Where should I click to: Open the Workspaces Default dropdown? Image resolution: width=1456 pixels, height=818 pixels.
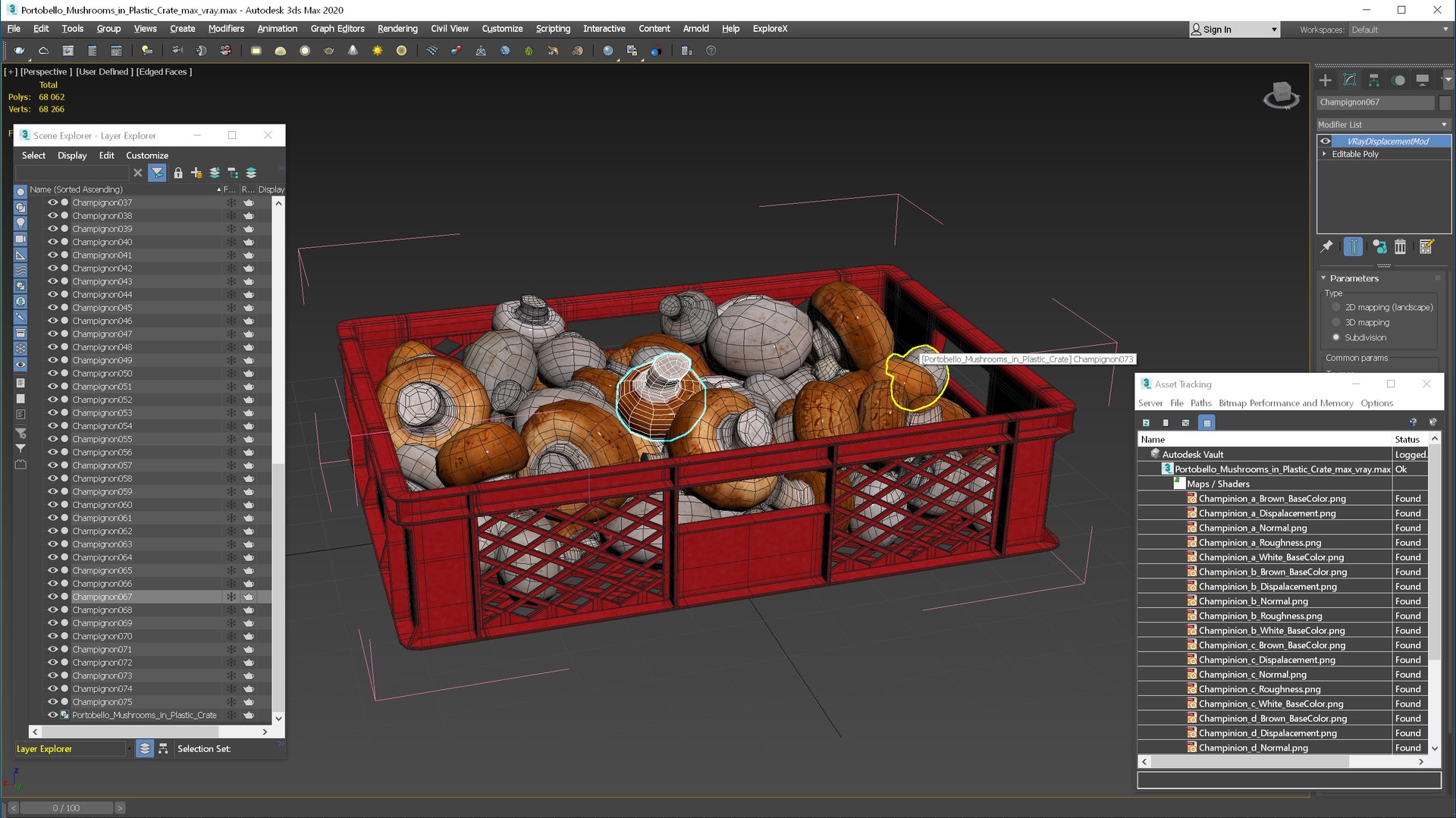1400,30
